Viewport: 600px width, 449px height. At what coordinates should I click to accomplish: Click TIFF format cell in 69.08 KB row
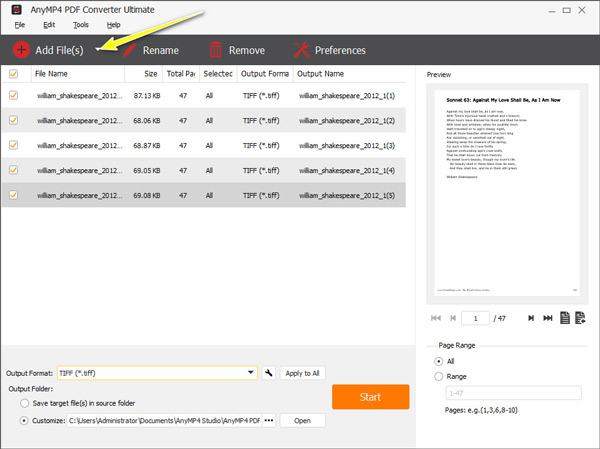coord(261,195)
